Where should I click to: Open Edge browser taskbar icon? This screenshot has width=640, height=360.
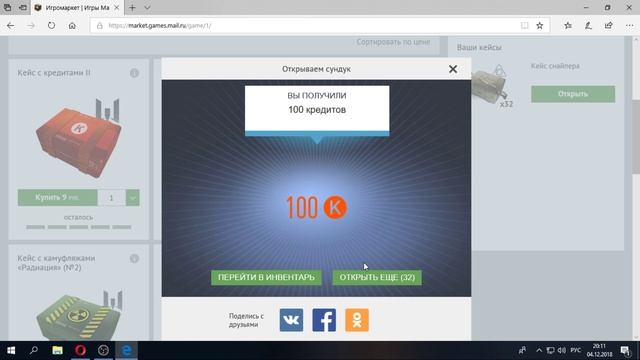[127, 350]
